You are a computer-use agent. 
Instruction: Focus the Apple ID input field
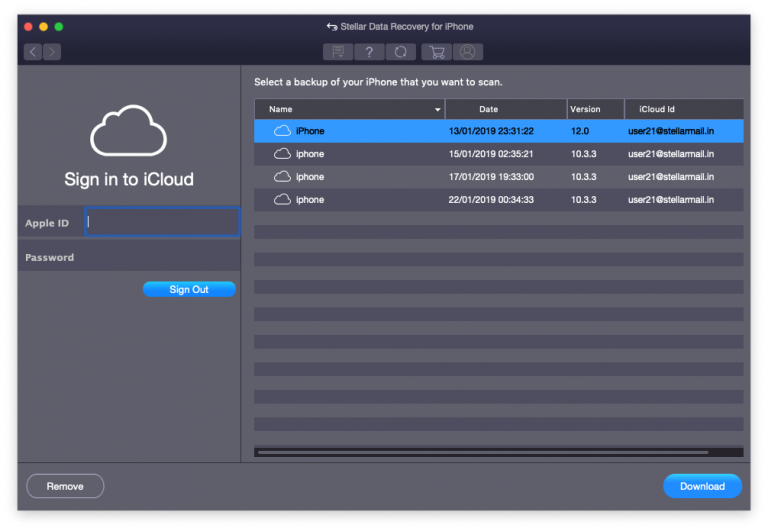162,222
